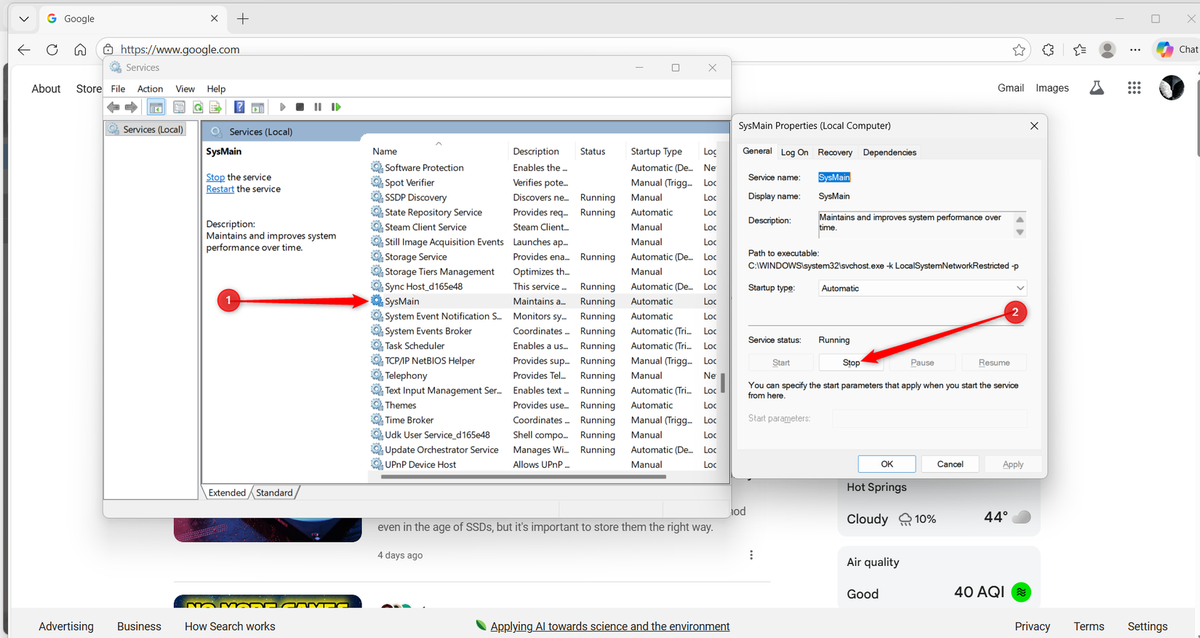Open more options for news article

pyautogui.click(x=751, y=555)
